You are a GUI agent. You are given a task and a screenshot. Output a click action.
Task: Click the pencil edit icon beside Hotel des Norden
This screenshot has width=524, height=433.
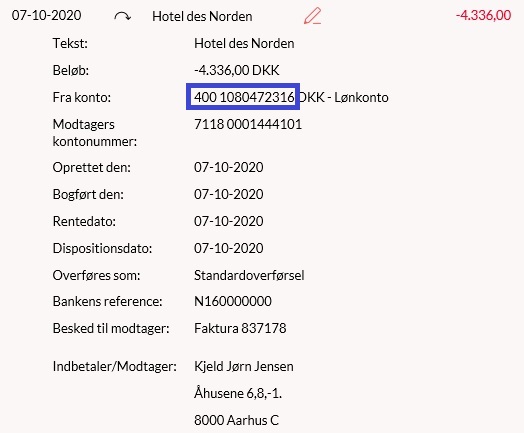click(x=312, y=16)
